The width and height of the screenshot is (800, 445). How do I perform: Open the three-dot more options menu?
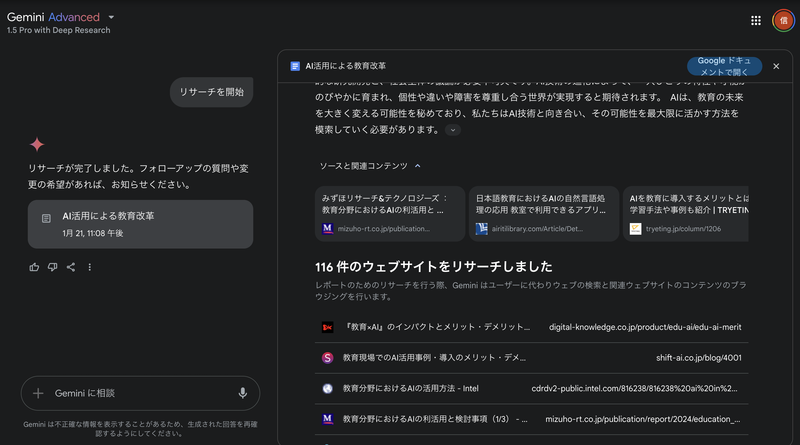tap(89, 267)
